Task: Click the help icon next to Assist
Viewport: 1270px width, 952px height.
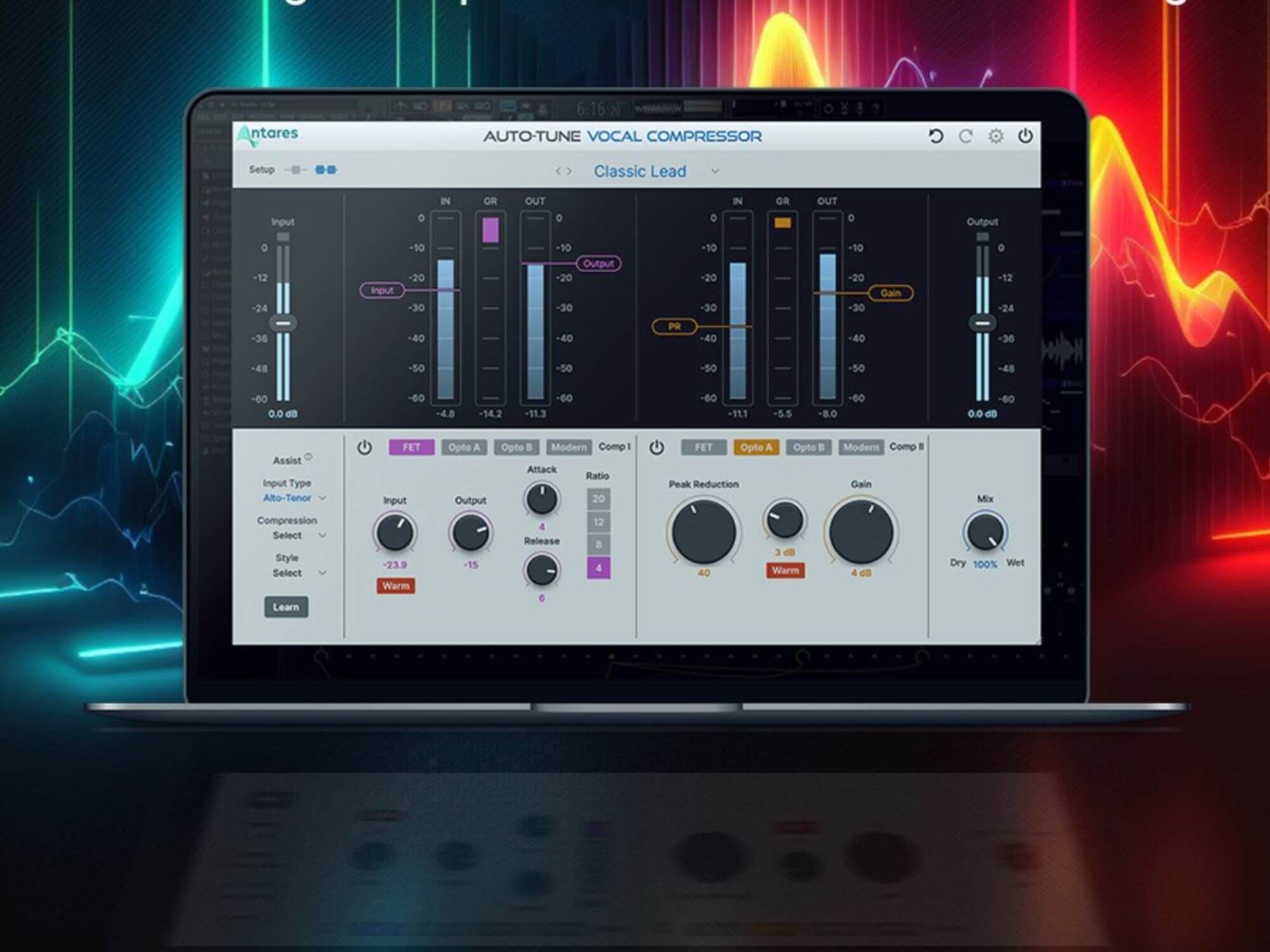Action: coord(309,456)
